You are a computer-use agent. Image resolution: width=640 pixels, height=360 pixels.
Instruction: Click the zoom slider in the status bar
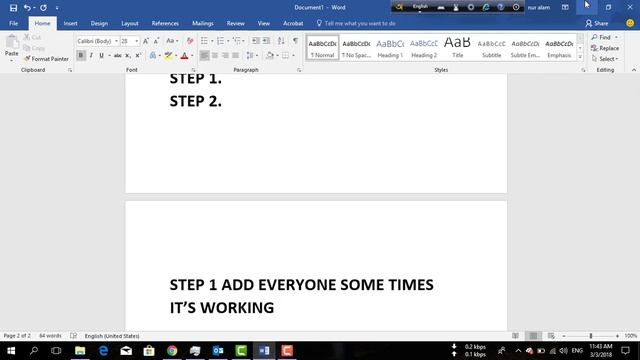pyautogui.click(x=591, y=336)
